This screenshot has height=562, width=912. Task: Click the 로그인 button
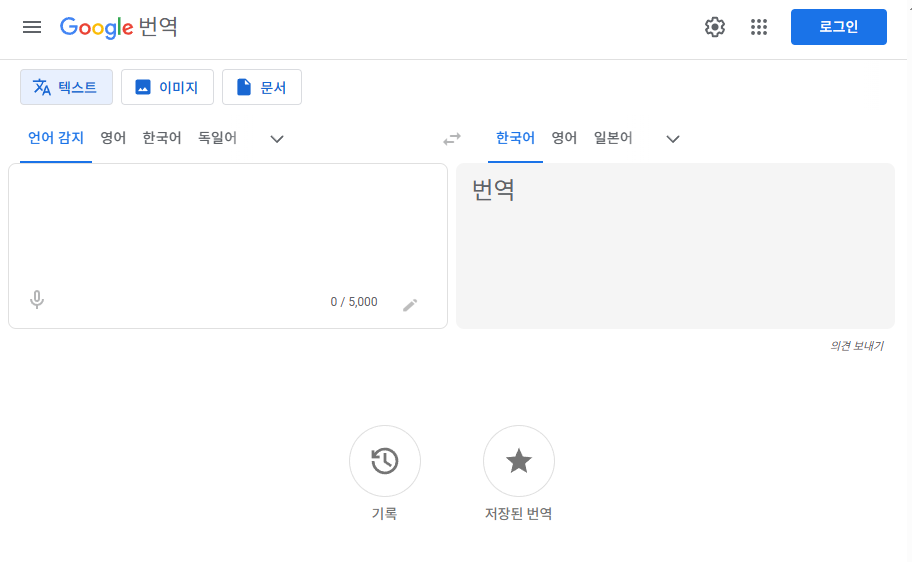[x=839, y=27]
